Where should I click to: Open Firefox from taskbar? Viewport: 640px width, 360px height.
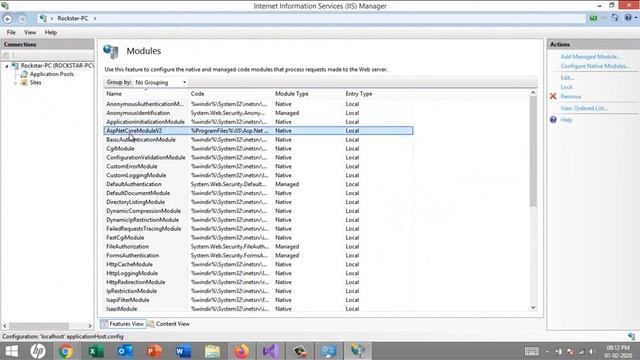242,351
